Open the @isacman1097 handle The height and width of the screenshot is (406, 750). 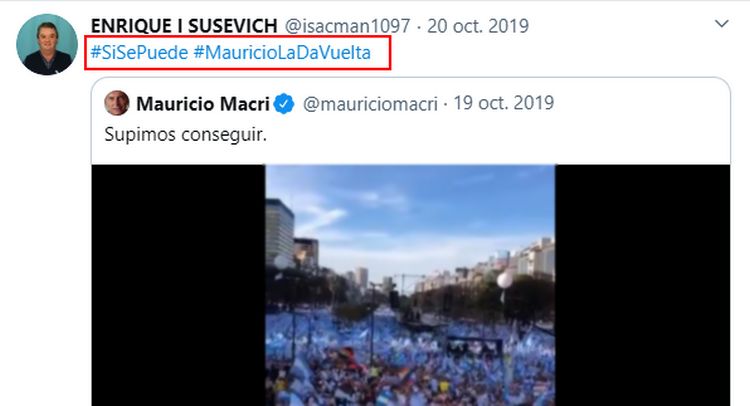[x=348, y=26]
